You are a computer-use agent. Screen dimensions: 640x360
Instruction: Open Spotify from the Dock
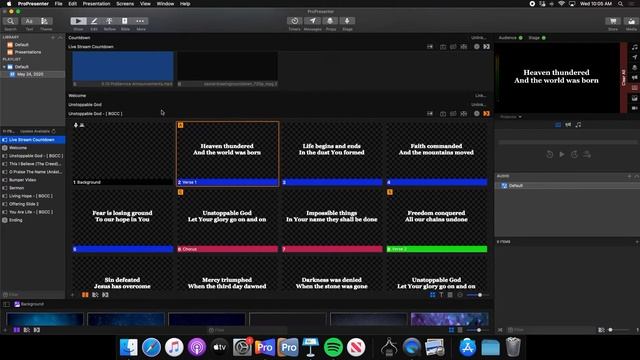click(333, 348)
